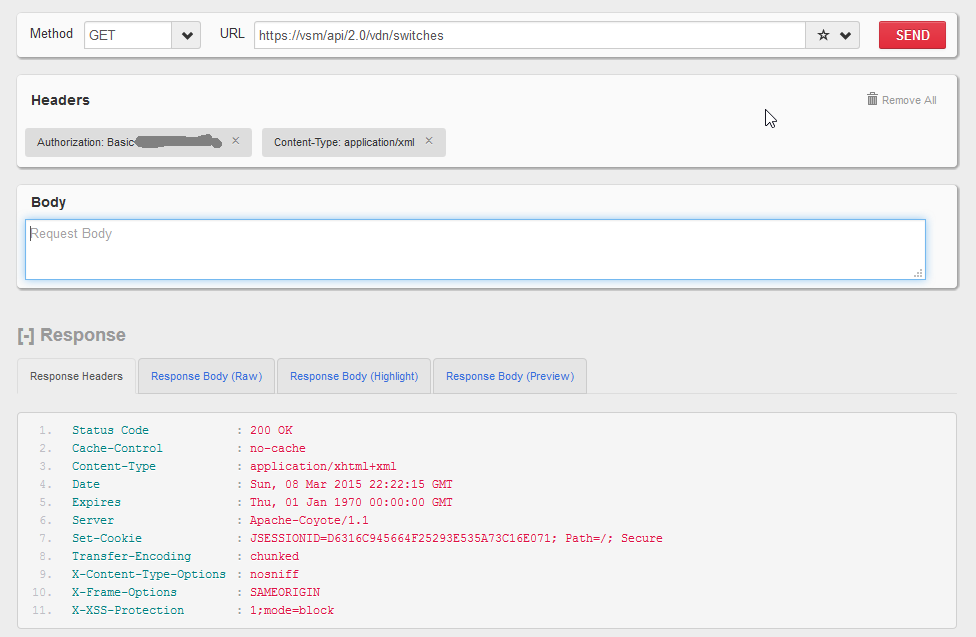The image size is (976, 637).
Task: Click the Content-Type: application/xml chip
Action: pos(354,143)
